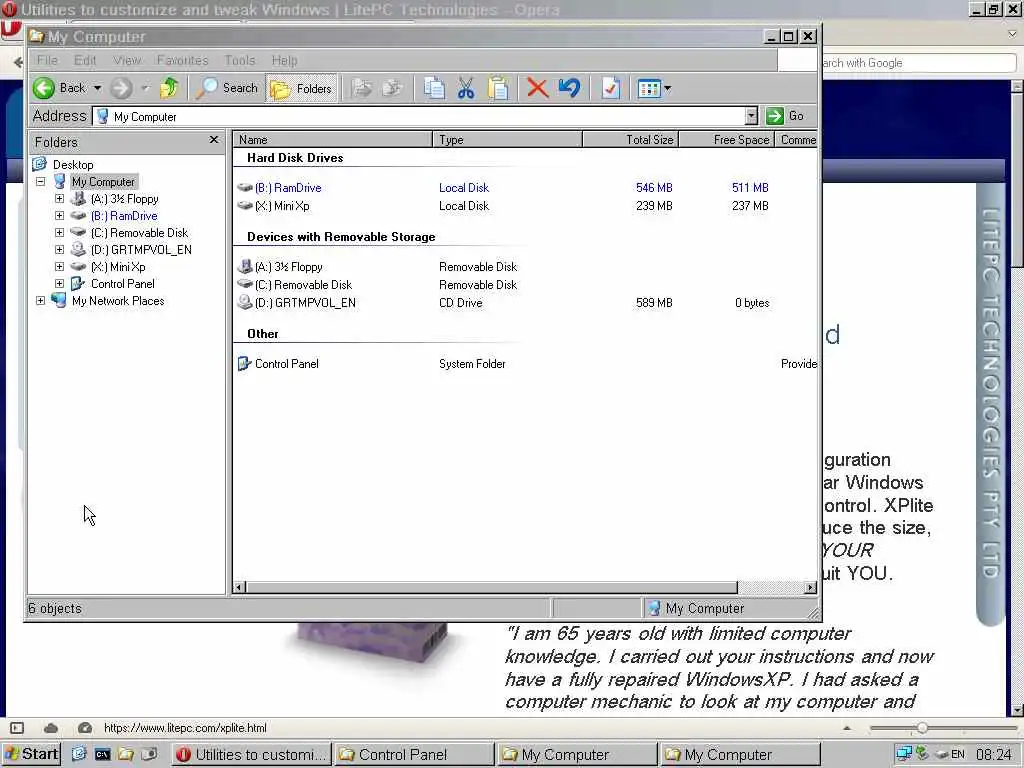Sort by the Type column header
The width and height of the screenshot is (1024, 768).
pyautogui.click(x=507, y=140)
